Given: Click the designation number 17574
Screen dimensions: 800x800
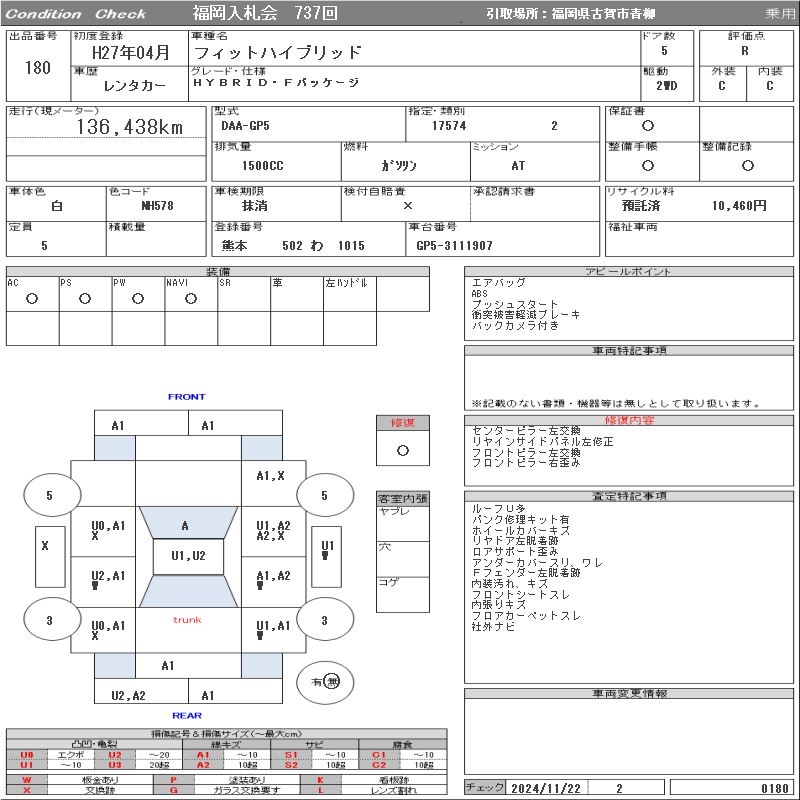Looking at the screenshot, I should 449,126.
